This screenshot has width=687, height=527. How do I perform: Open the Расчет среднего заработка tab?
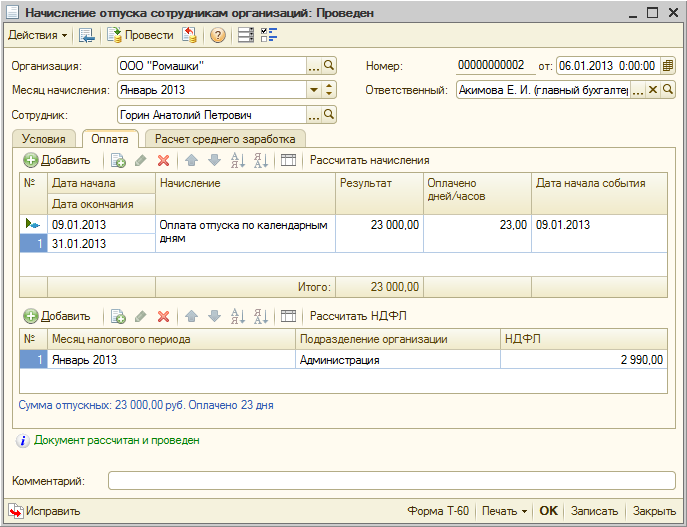[x=225, y=139]
